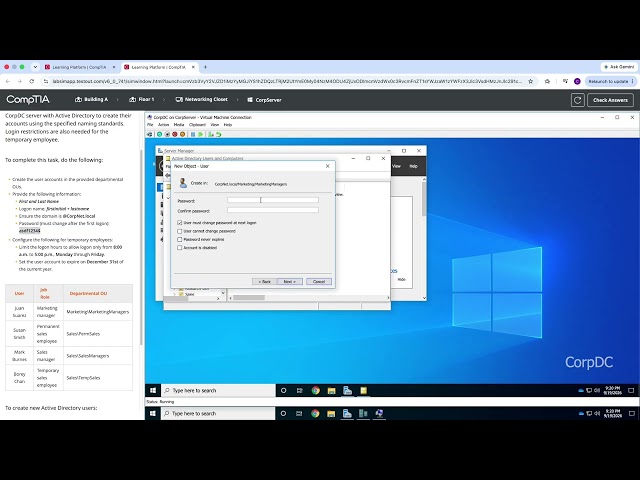
Task: Click Chrome on the host taskbar below Status bar
Action: (x=315, y=413)
